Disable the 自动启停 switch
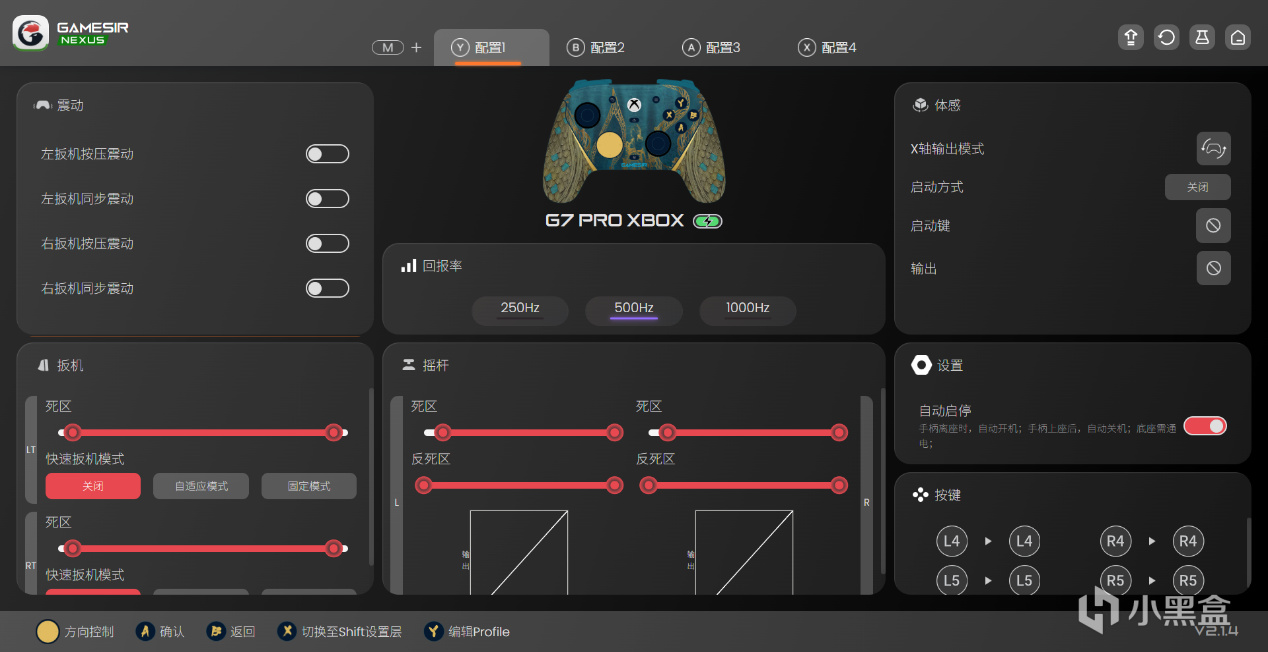This screenshot has height=652, width=1268. click(x=1205, y=426)
